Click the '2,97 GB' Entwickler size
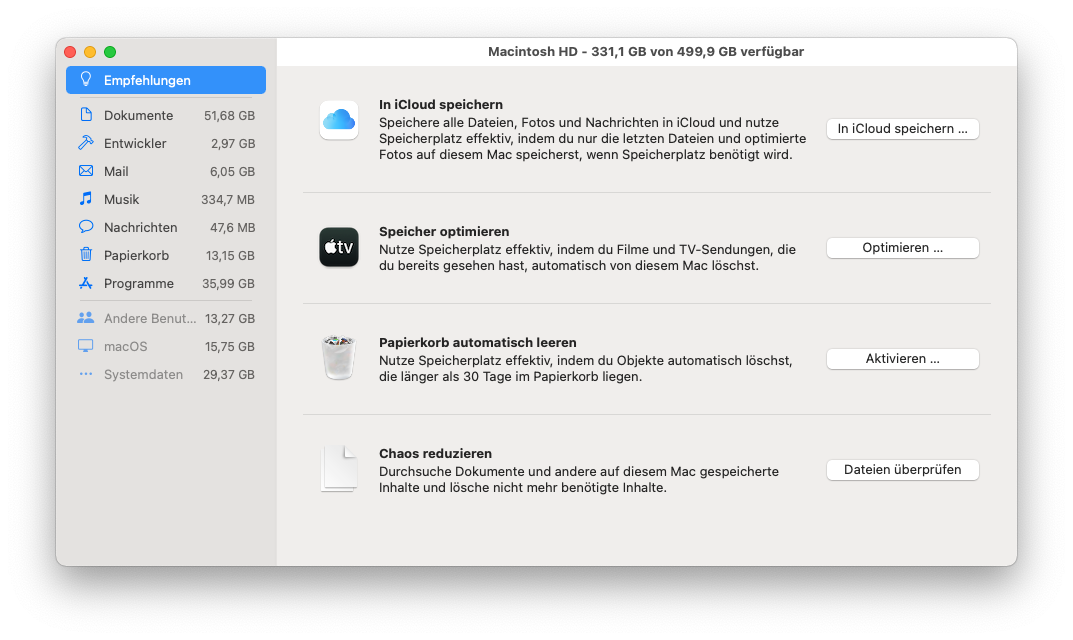 [233, 144]
